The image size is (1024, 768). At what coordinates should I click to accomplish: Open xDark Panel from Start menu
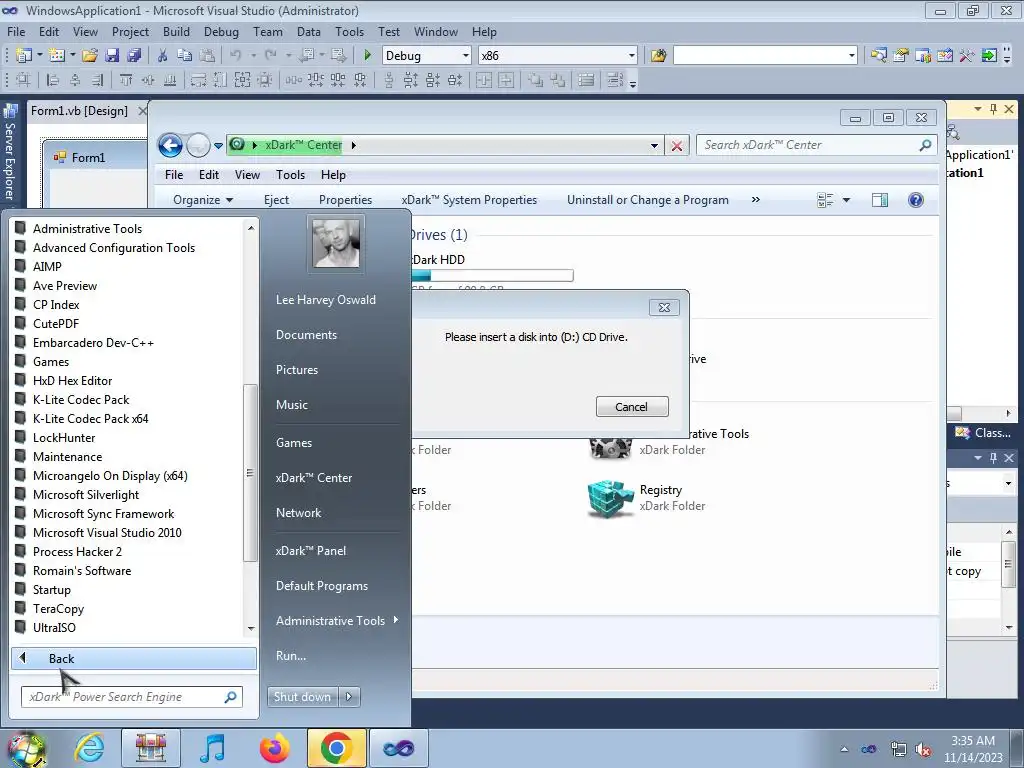[311, 551]
